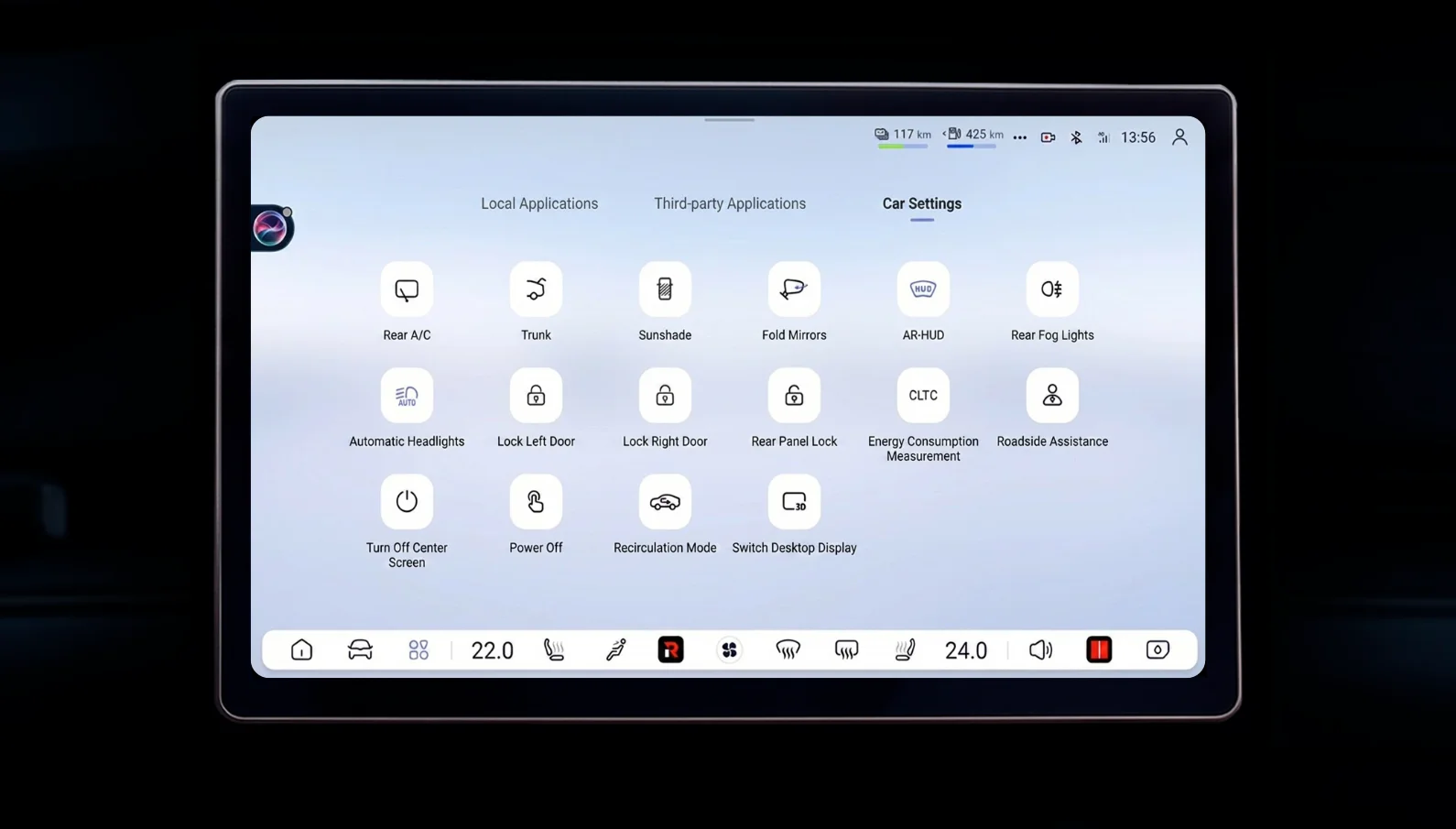This screenshot has height=829, width=1456.
Task: Tap driver temperature 22.0
Action: click(492, 650)
